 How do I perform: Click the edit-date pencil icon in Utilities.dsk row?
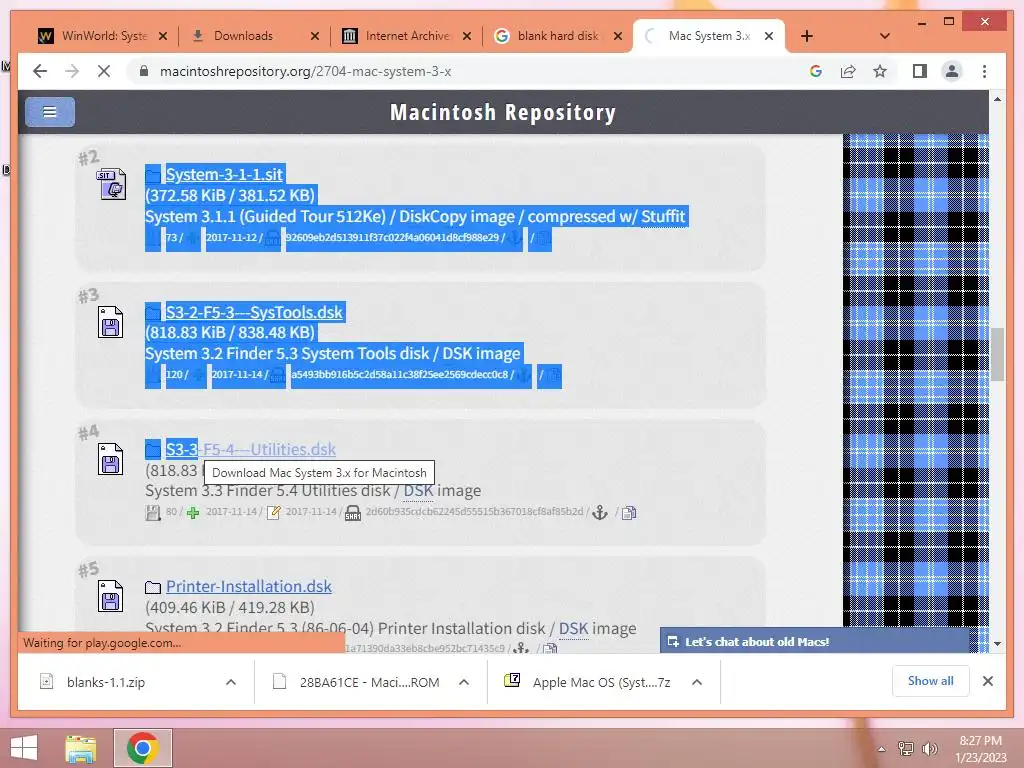click(x=274, y=513)
